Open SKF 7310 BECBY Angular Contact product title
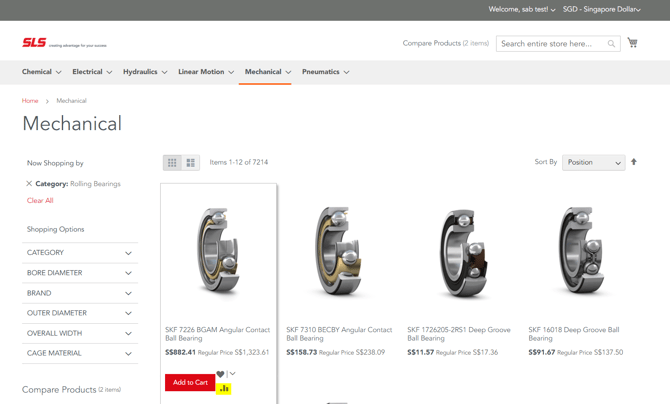670x404 pixels. click(x=339, y=334)
